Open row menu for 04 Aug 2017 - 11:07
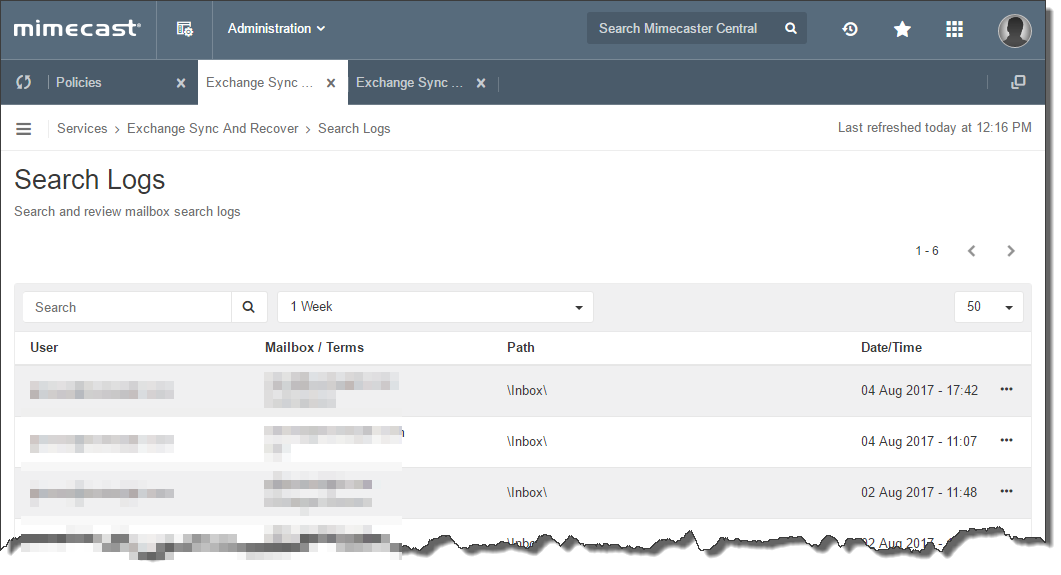 pyautogui.click(x=1006, y=440)
